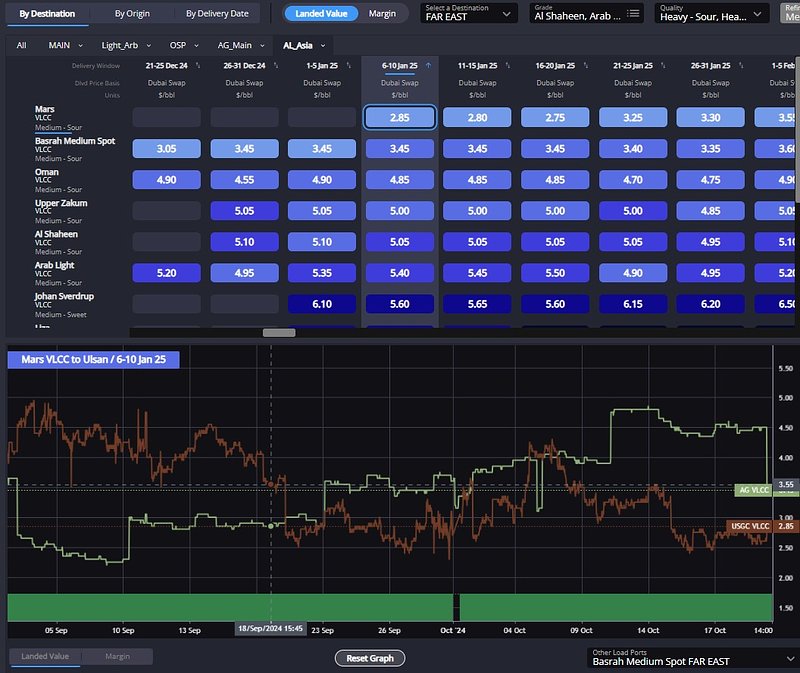Open the list icon in the Grade selector
This screenshot has height=673, width=800.
633,14
